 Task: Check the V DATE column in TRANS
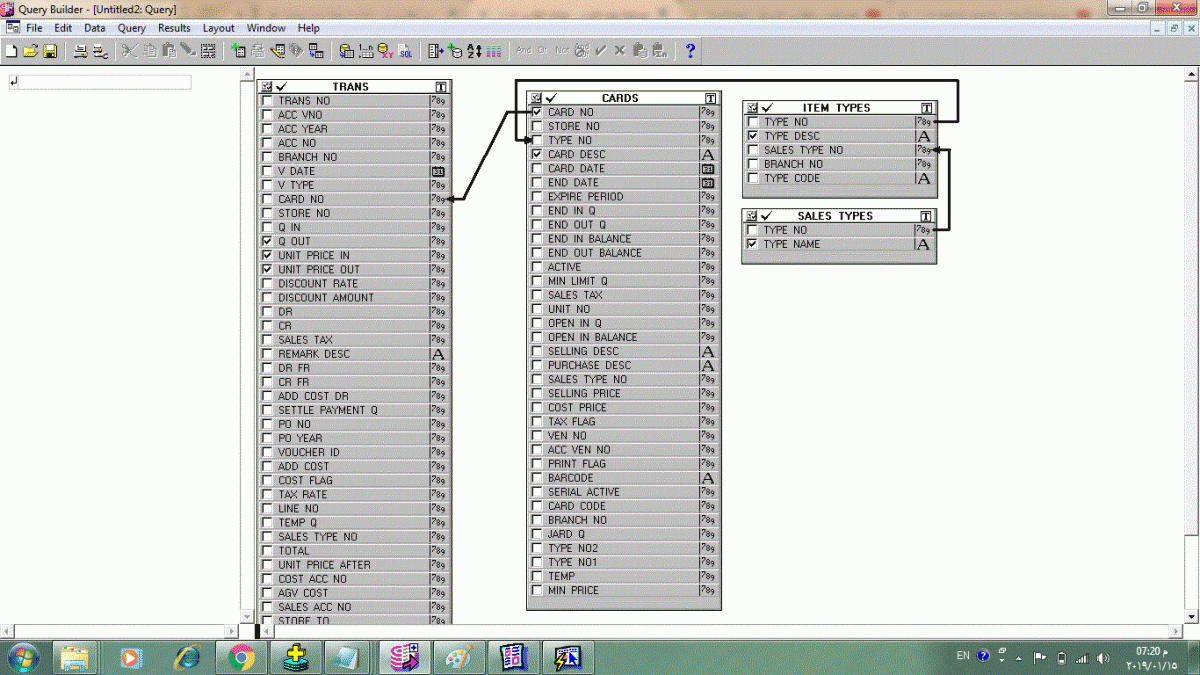coord(267,171)
